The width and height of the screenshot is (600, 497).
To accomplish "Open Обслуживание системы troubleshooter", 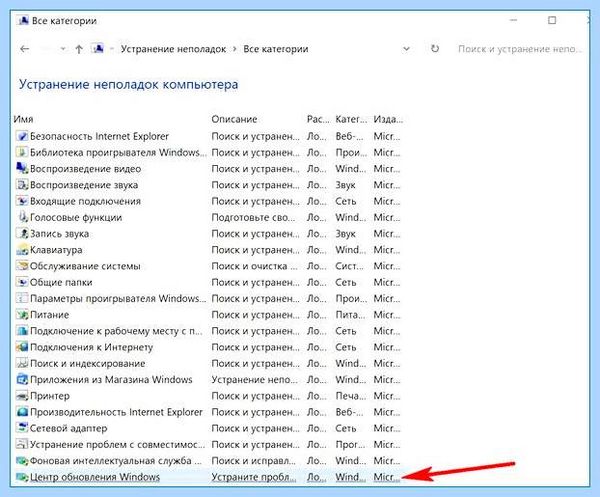I will pyautogui.click(x=85, y=266).
